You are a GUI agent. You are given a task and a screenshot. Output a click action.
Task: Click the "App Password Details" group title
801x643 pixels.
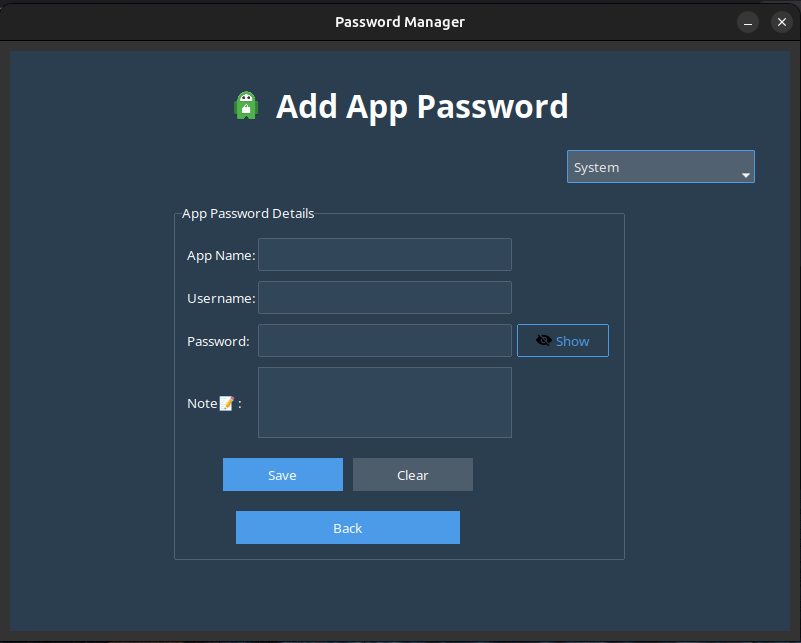248,213
